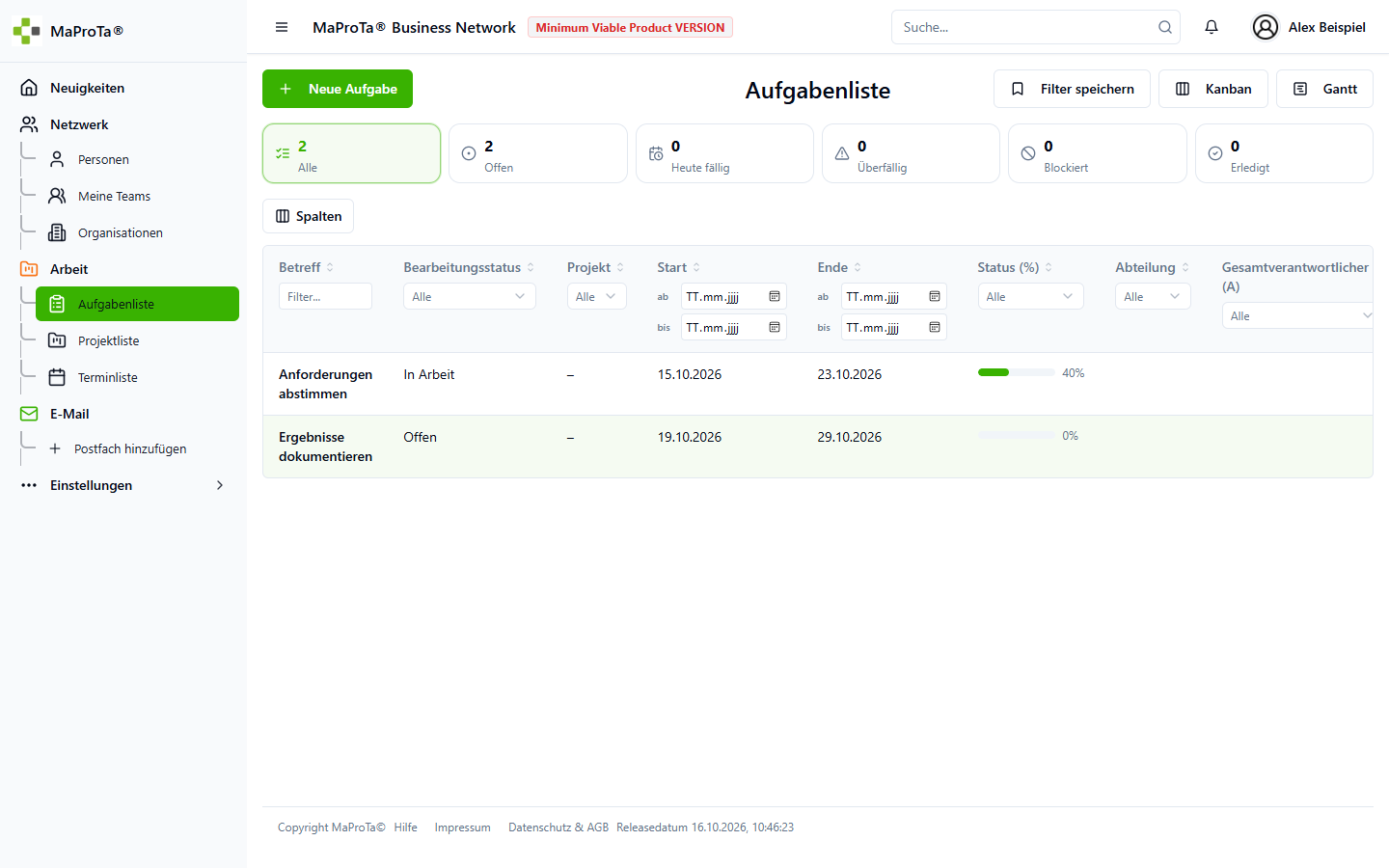Viewport: 1389px width, 868px height.
Task: Click the Neue Aufgabe button
Action: (x=338, y=89)
